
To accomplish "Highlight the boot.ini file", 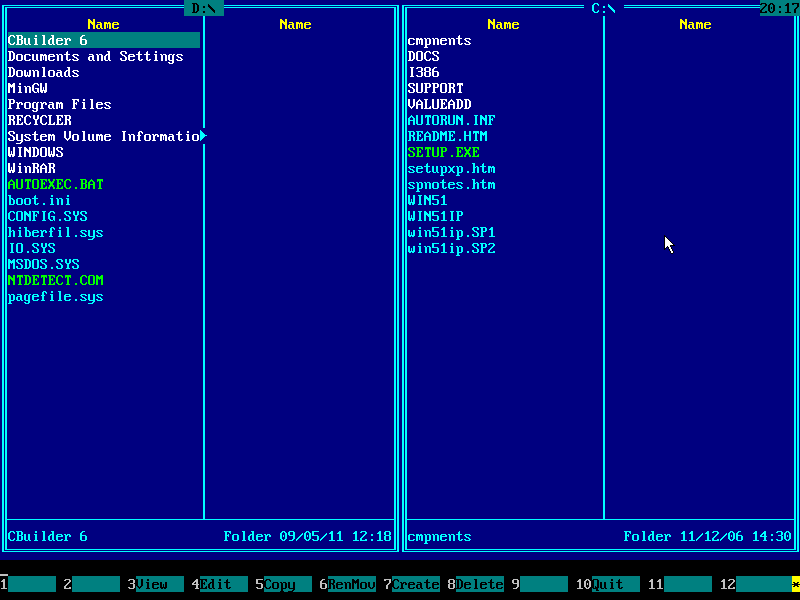I will pos(39,201).
